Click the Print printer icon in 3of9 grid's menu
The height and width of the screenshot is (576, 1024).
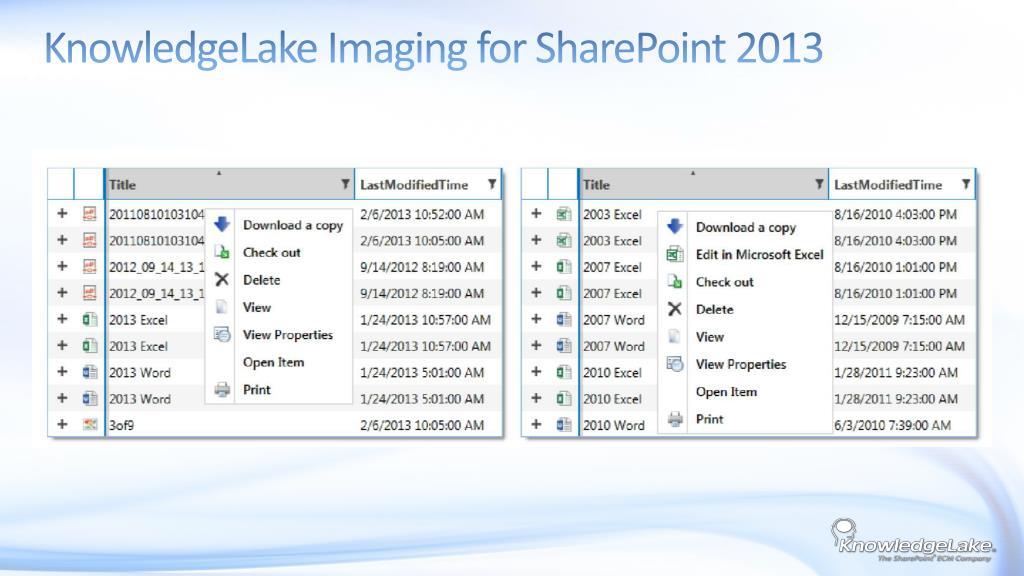coord(222,390)
